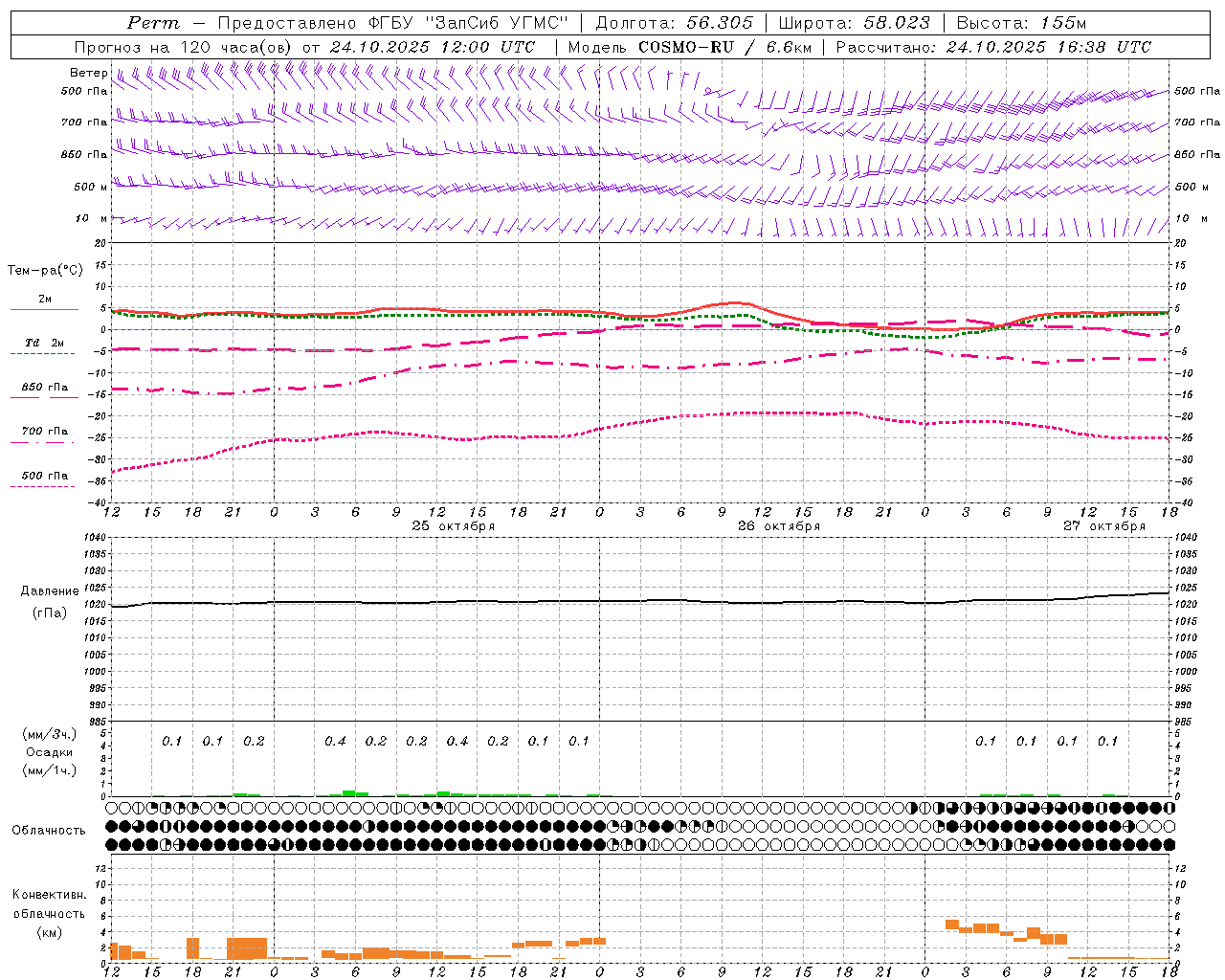Select the "Широта: 58.023" value

(854, 22)
